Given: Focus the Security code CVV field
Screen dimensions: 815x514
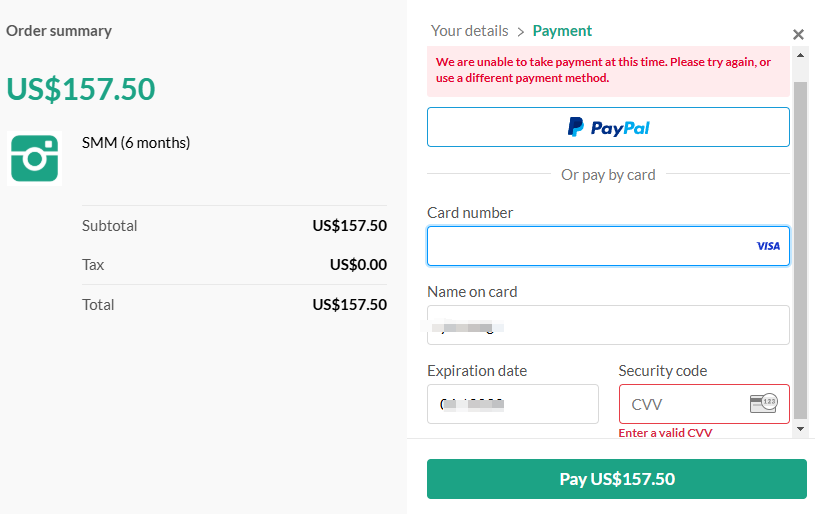Looking at the screenshot, I should pyautogui.click(x=685, y=404).
